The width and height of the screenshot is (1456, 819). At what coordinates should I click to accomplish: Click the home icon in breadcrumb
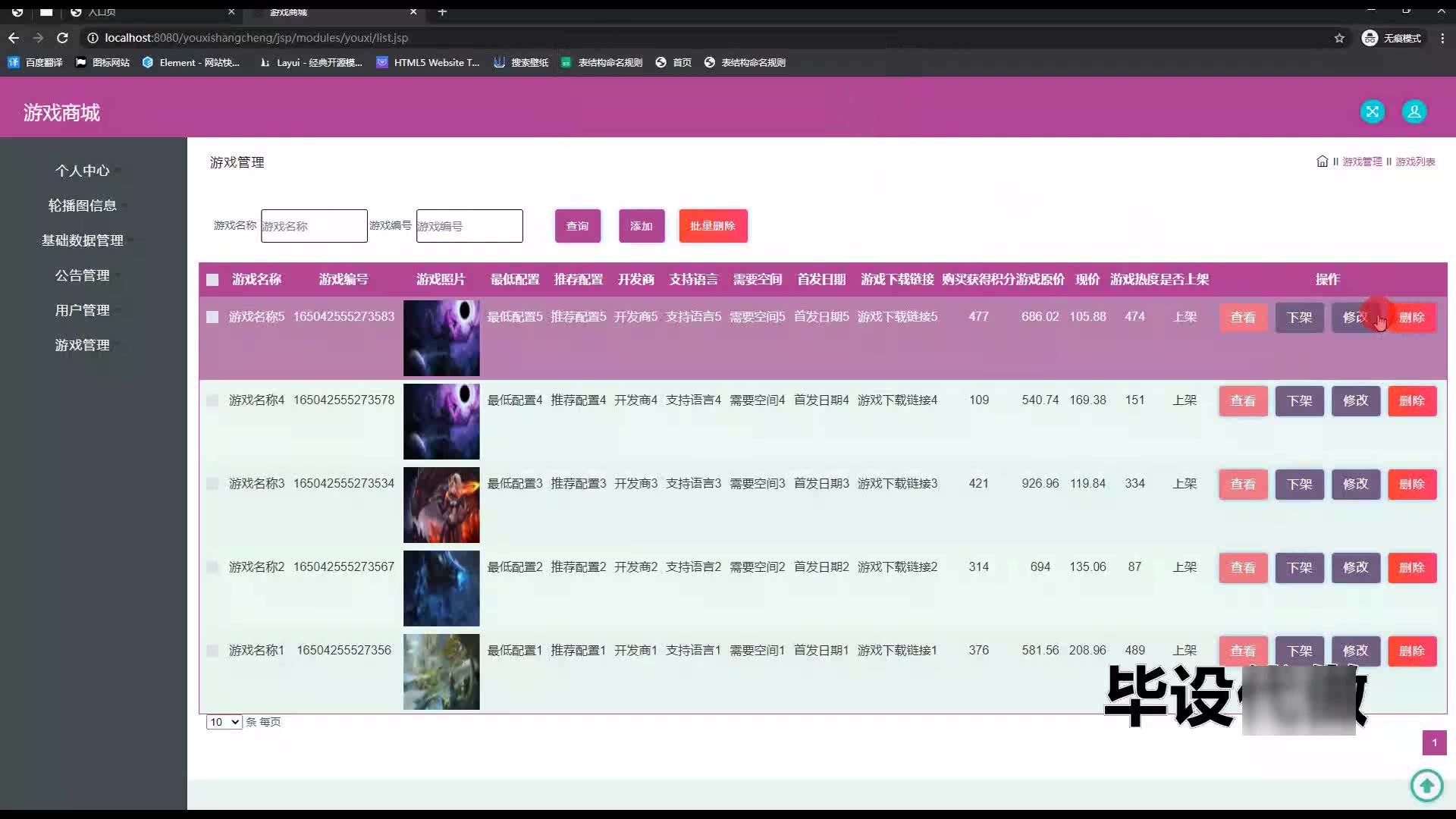coord(1322,162)
